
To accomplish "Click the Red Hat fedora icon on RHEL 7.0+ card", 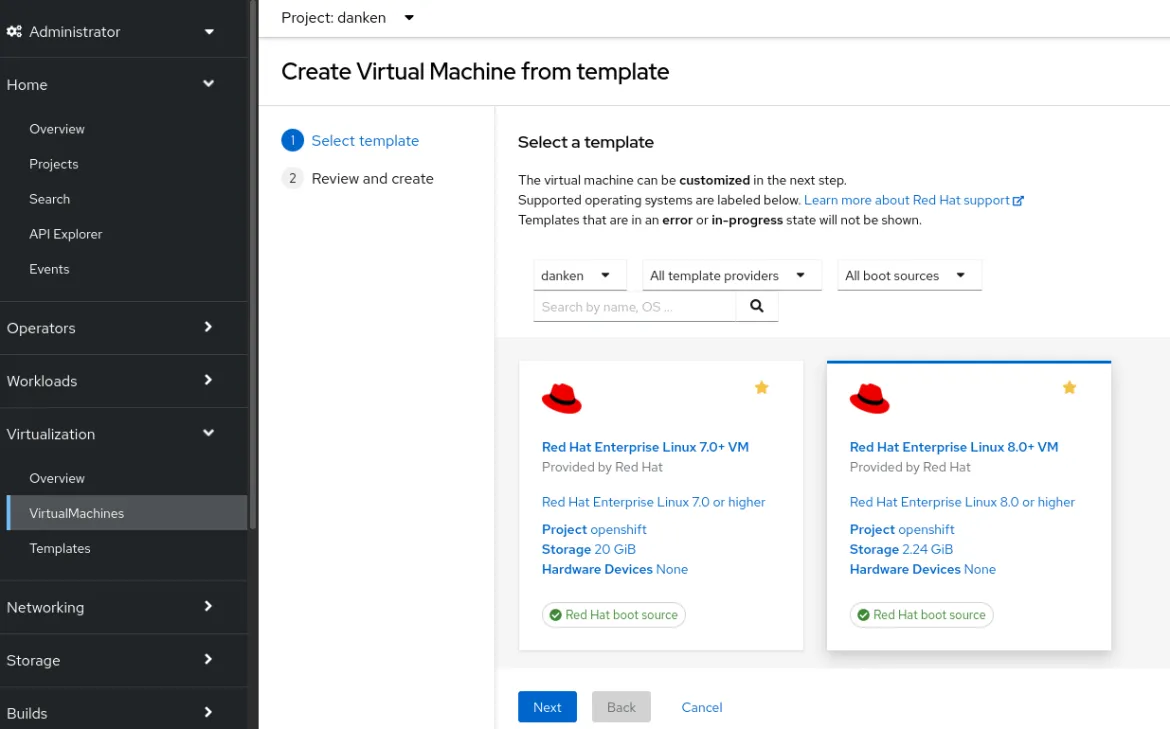I will tap(562, 398).
